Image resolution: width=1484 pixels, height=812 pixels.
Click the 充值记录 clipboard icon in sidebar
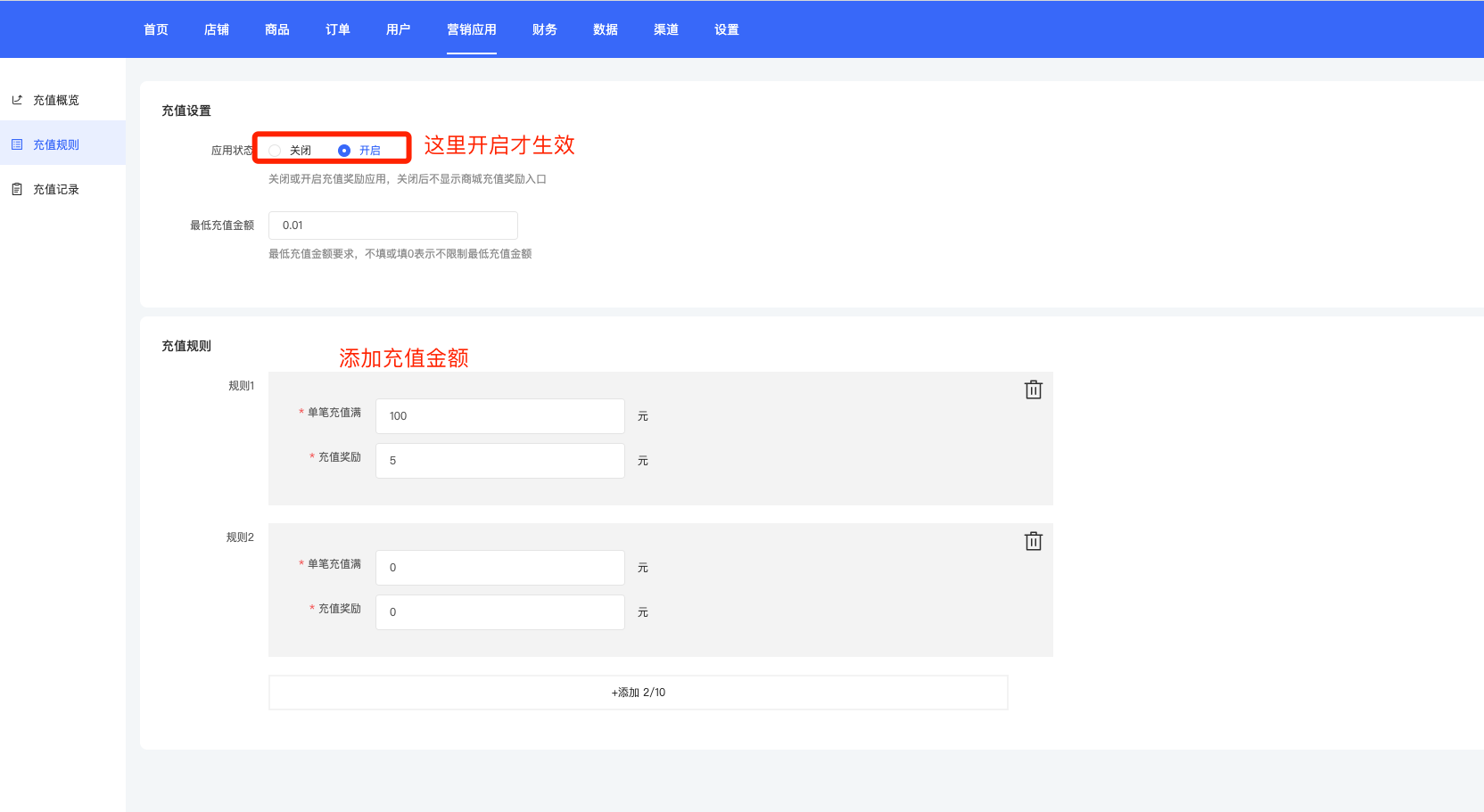tap(17, 189)
